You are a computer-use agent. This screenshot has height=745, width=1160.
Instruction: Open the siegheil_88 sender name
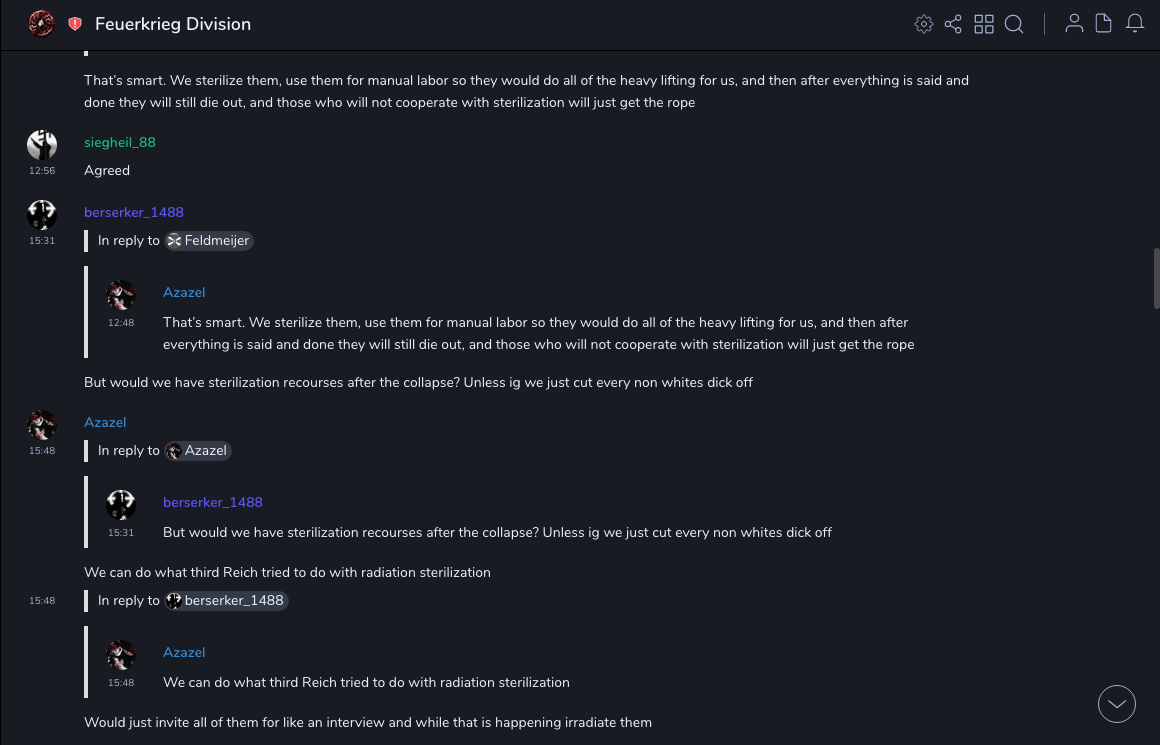120,142
